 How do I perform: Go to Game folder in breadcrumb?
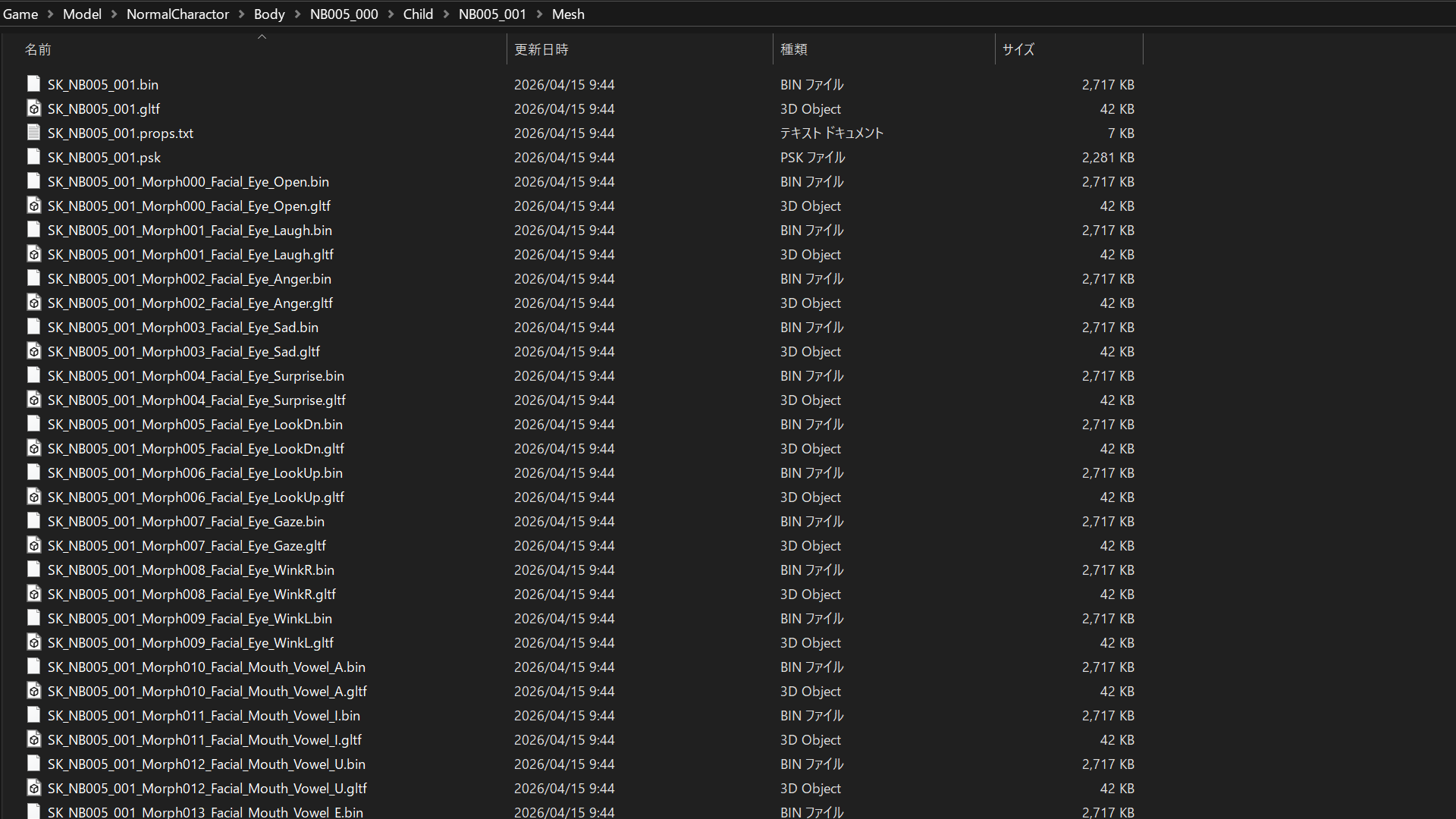[x=20, y=14]
